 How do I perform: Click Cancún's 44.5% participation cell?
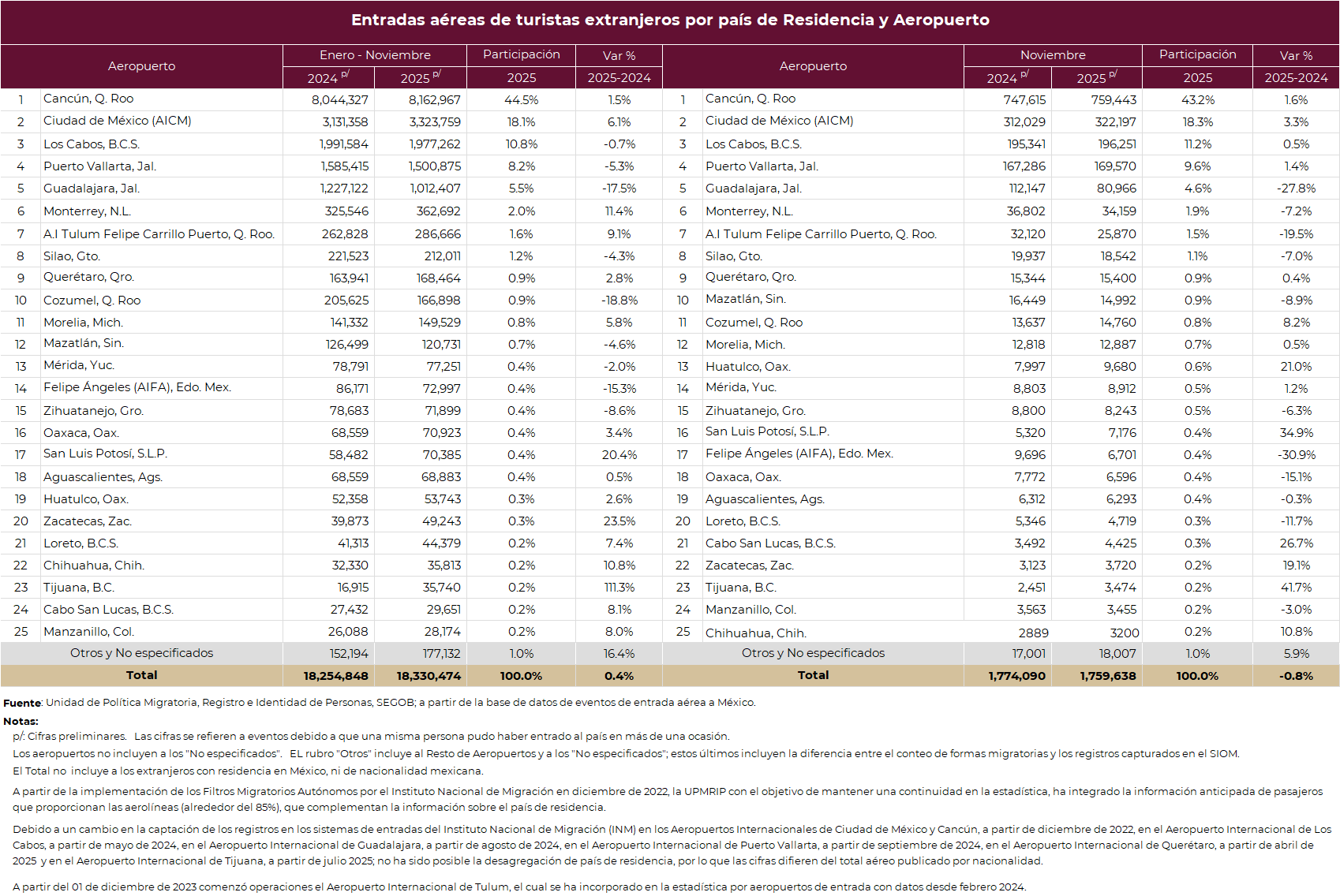click(521, 100)
